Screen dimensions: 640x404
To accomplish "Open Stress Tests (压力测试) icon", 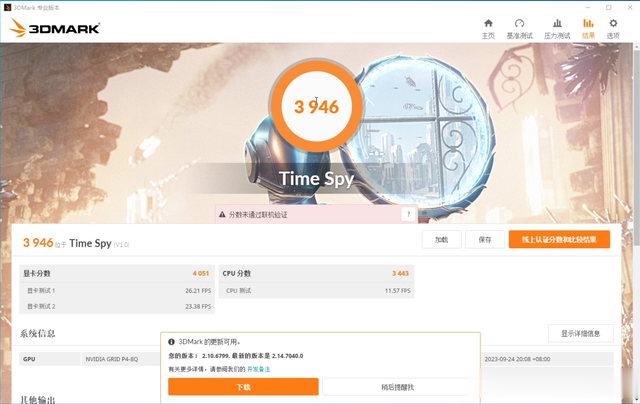I will (x=557, y=24).
